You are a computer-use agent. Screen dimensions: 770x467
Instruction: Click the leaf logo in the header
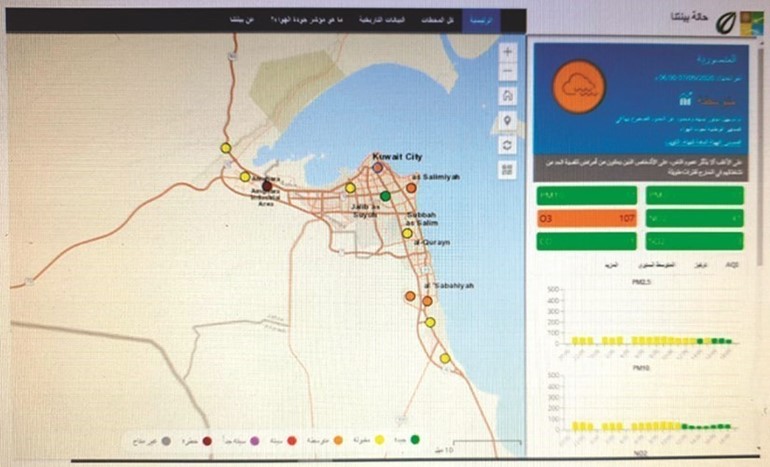726,23
